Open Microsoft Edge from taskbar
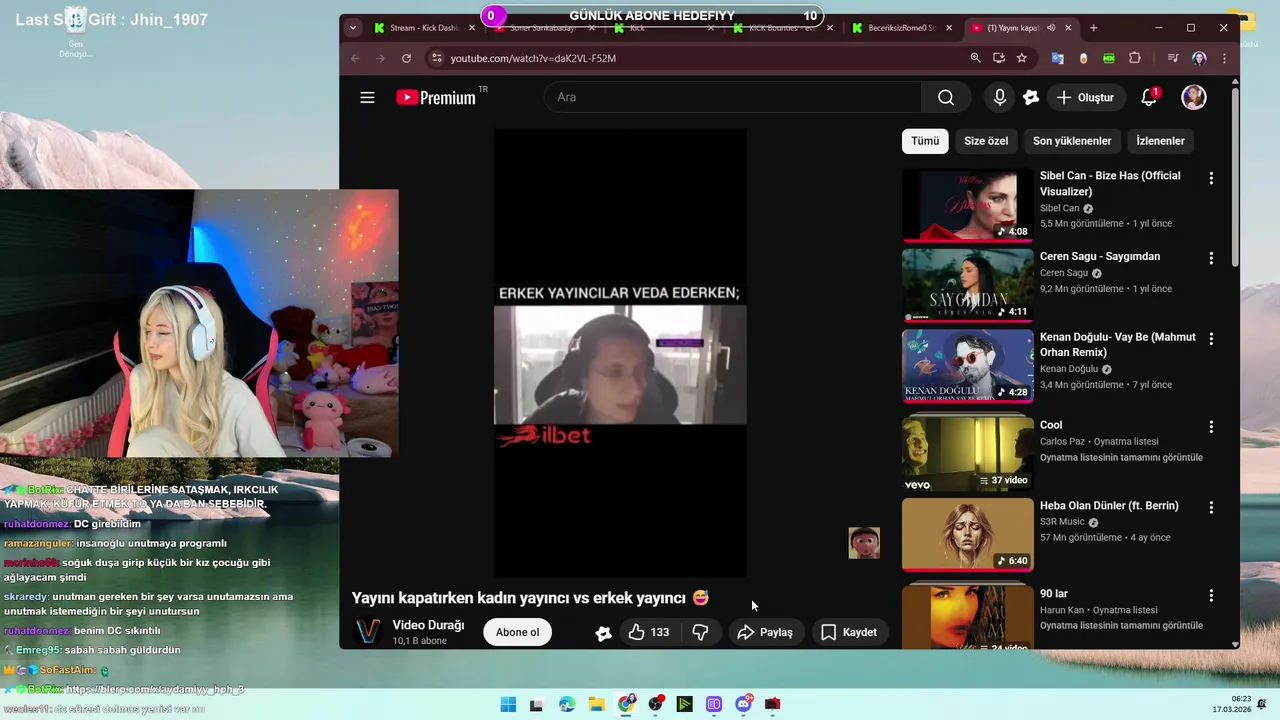The image size is (1280, 720). [x=567, y=704]
